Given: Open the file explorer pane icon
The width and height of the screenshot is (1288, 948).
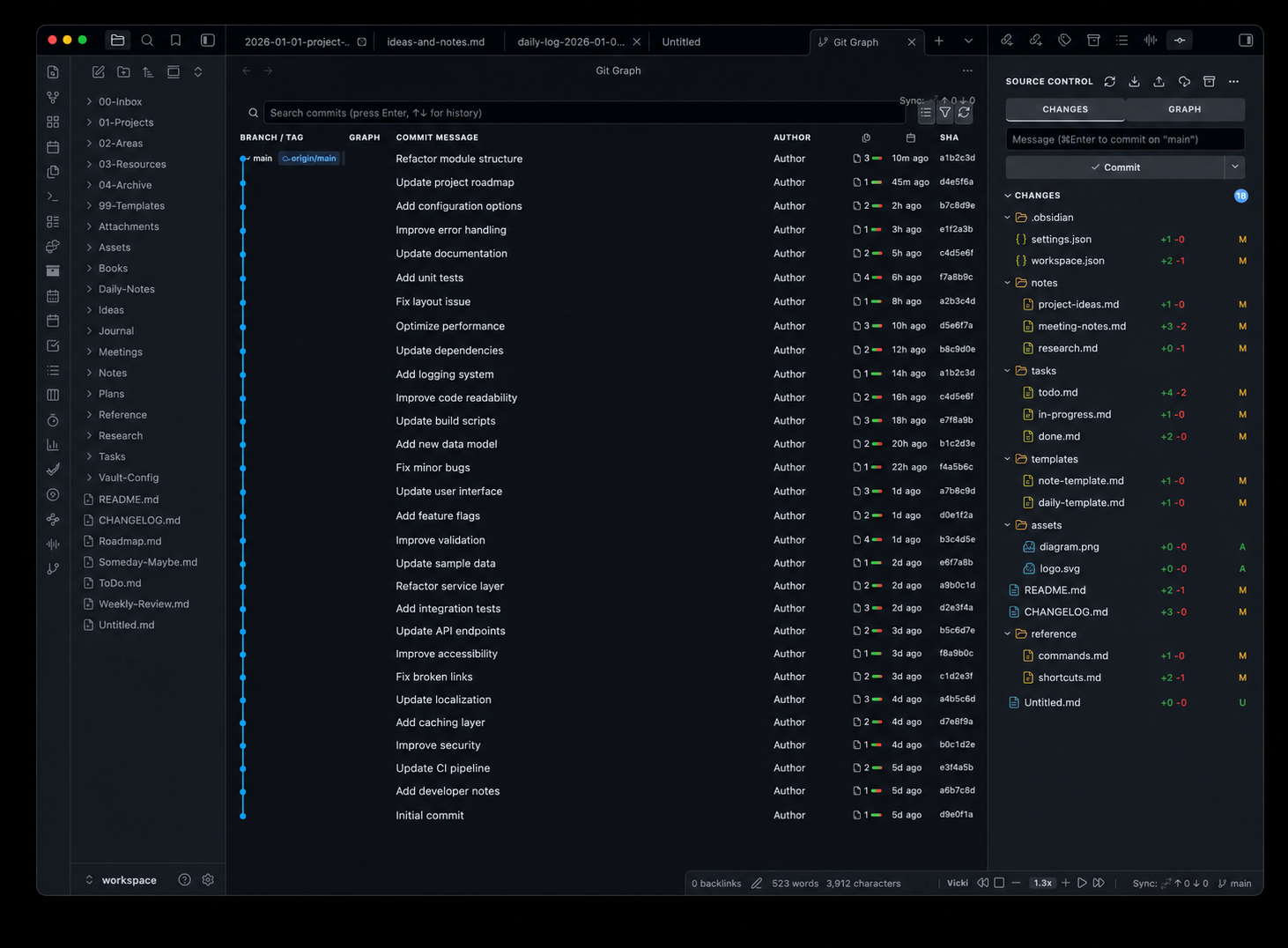Looking at the screenshot, I should [117, 41].
